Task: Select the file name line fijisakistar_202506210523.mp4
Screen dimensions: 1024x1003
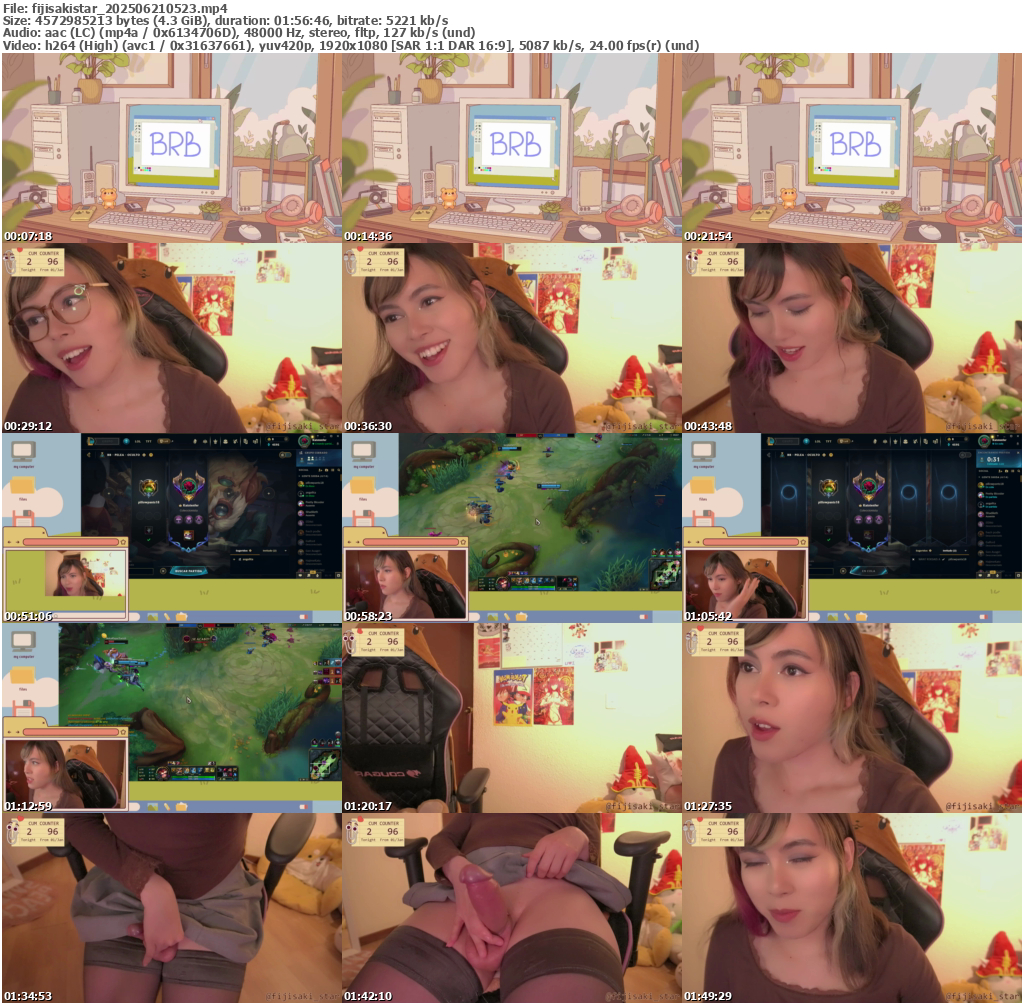Action: click(116, 8)
